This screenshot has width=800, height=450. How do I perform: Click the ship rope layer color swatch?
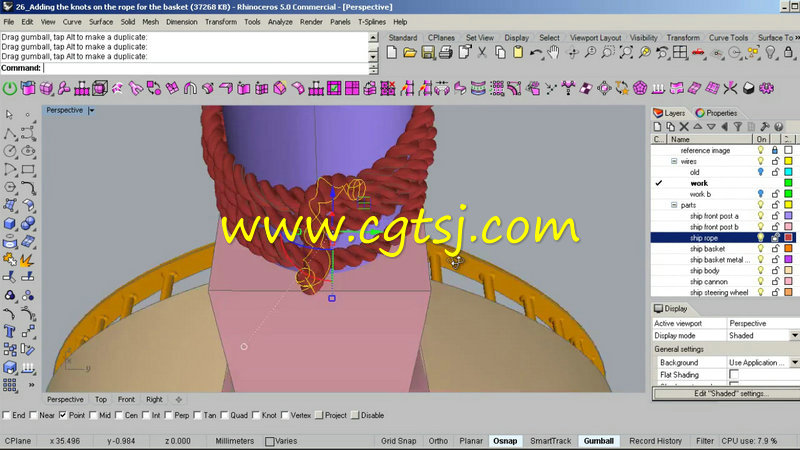pyautogui.click(x=788, y=238)
